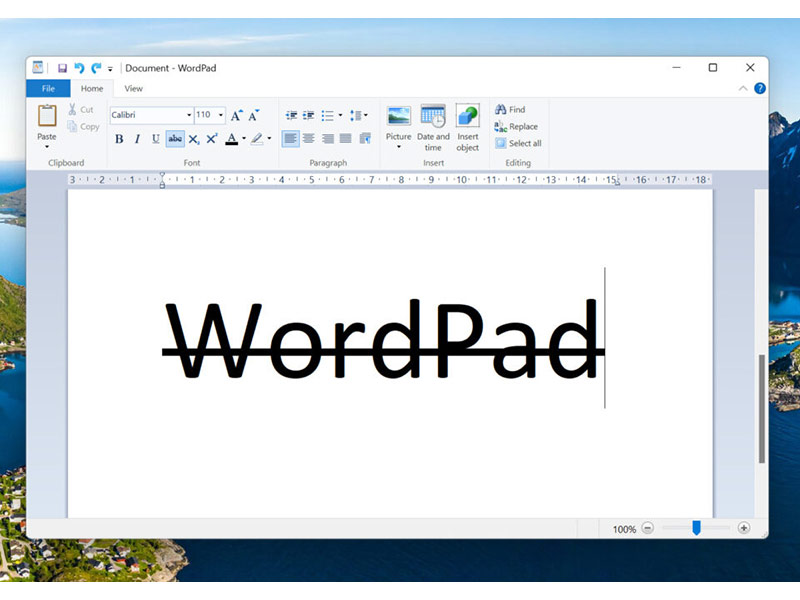
Task: Click the font size field showing 110
Action: (x=206, y=115)
